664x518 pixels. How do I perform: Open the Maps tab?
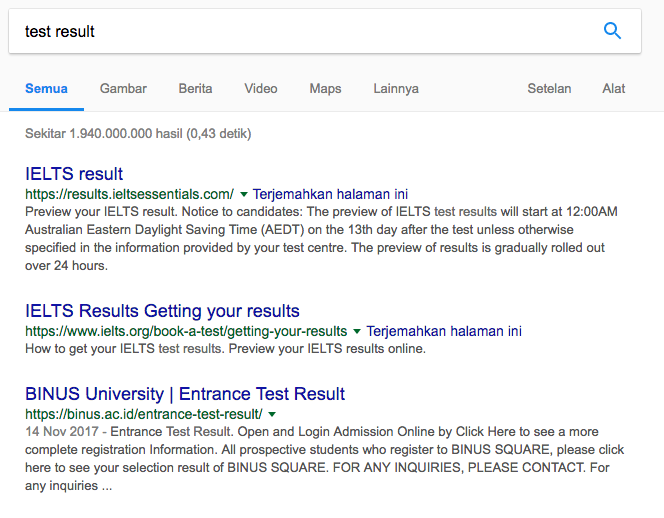[325, 89]
